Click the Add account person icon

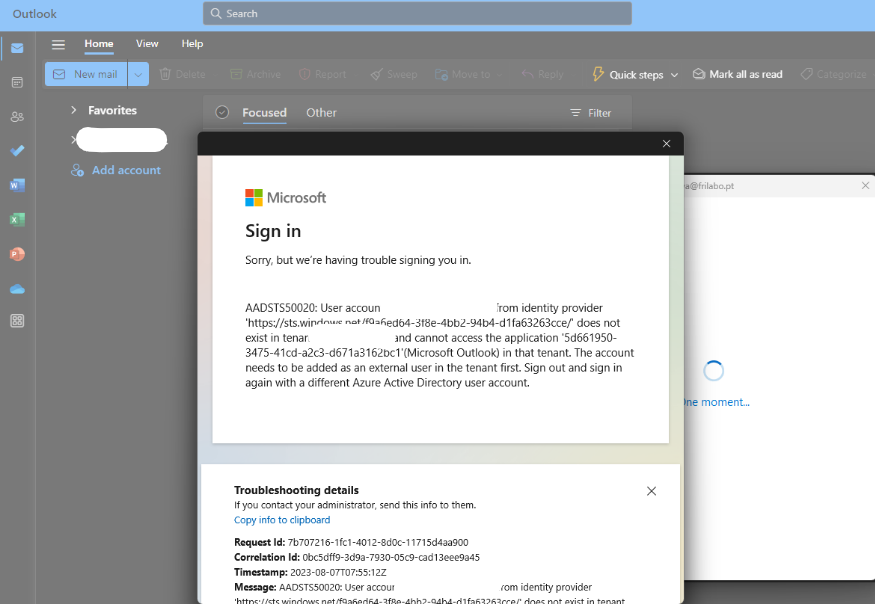78,170
